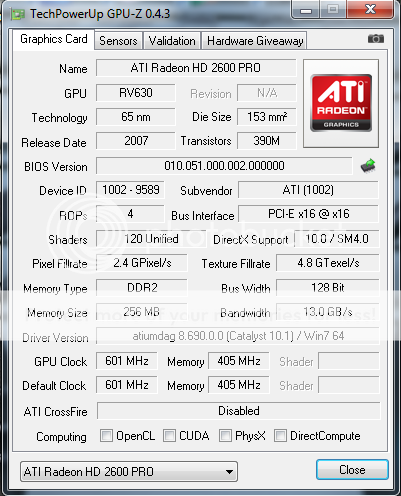Check the PhysX checkbox
The height and width of the screenshot is (496, 401).
click(x=225, y=435)
